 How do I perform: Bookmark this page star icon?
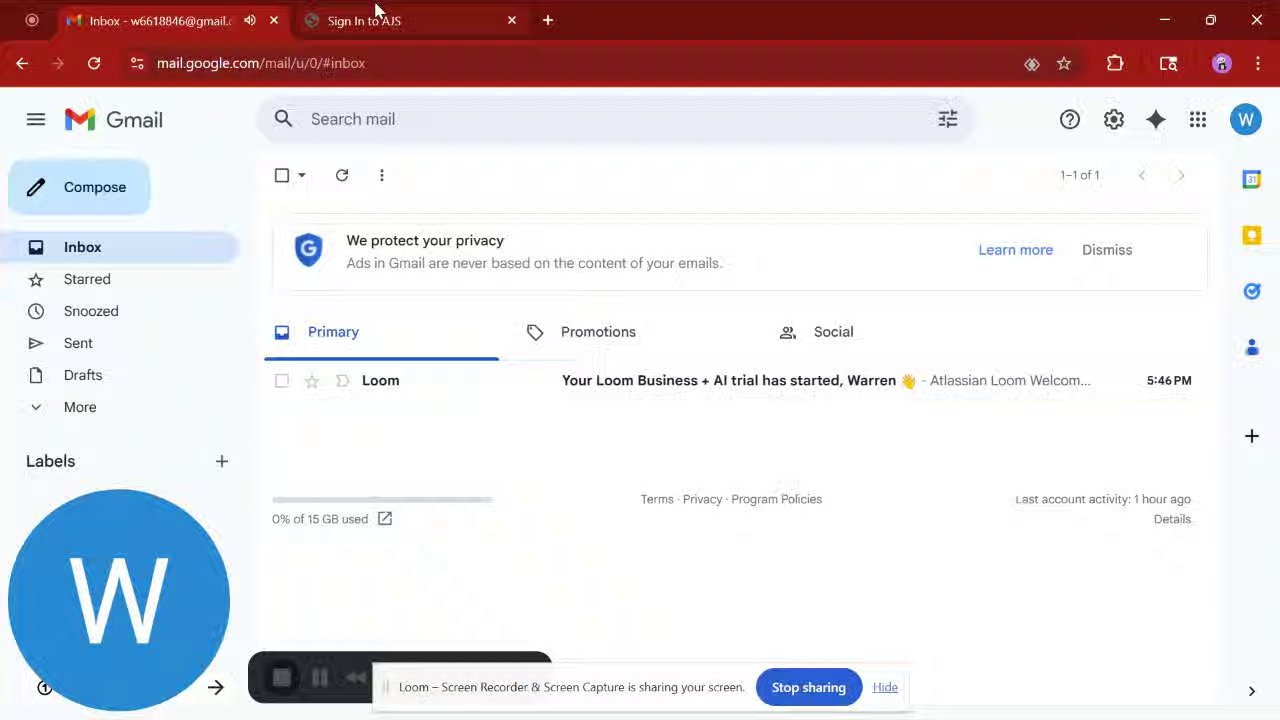pyautogui.click(x=1064, y=63)
